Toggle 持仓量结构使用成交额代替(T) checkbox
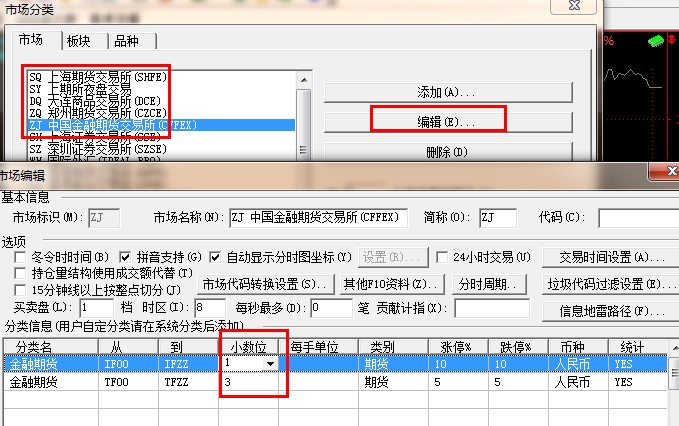679x426 pixels. tap(20, 273)
